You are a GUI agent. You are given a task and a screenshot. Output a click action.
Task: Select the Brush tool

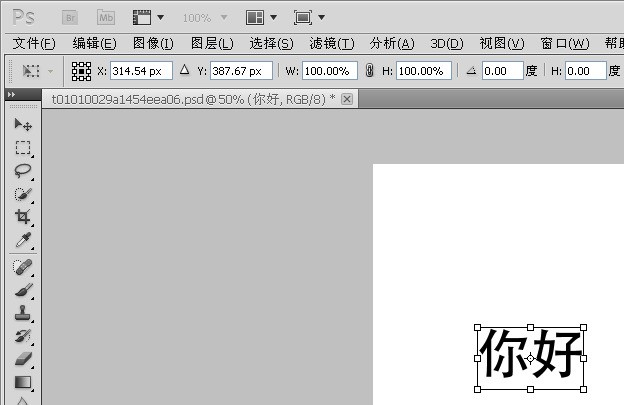point(23,290)
